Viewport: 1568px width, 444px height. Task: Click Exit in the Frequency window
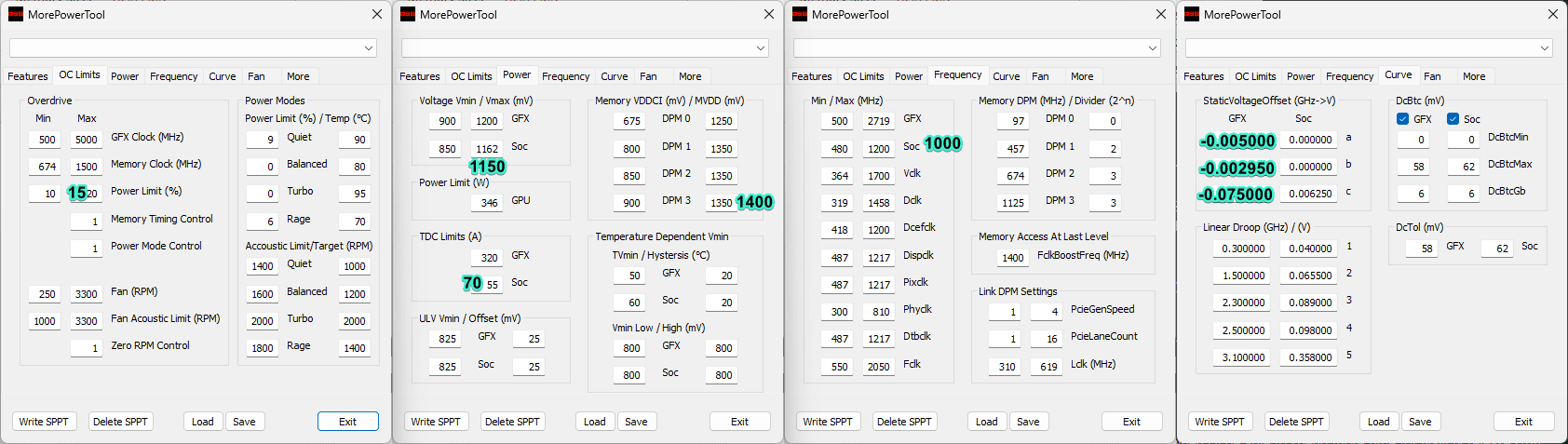coord(1132,422)
